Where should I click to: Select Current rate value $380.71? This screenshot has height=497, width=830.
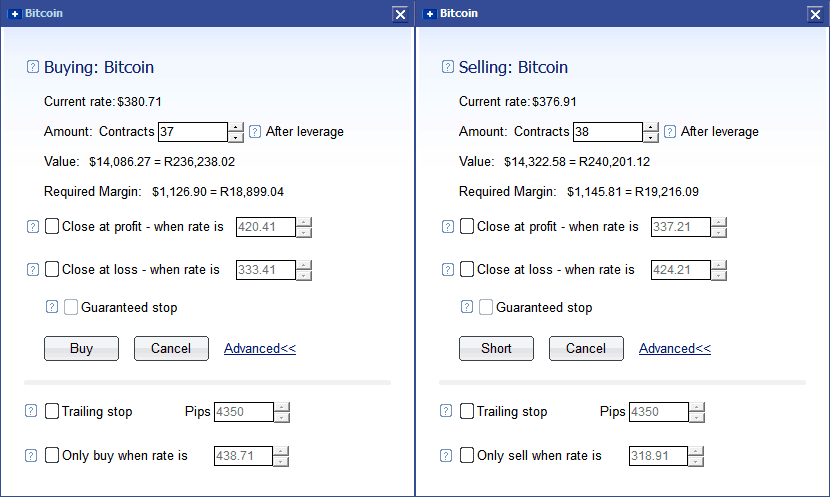[139, 102]
